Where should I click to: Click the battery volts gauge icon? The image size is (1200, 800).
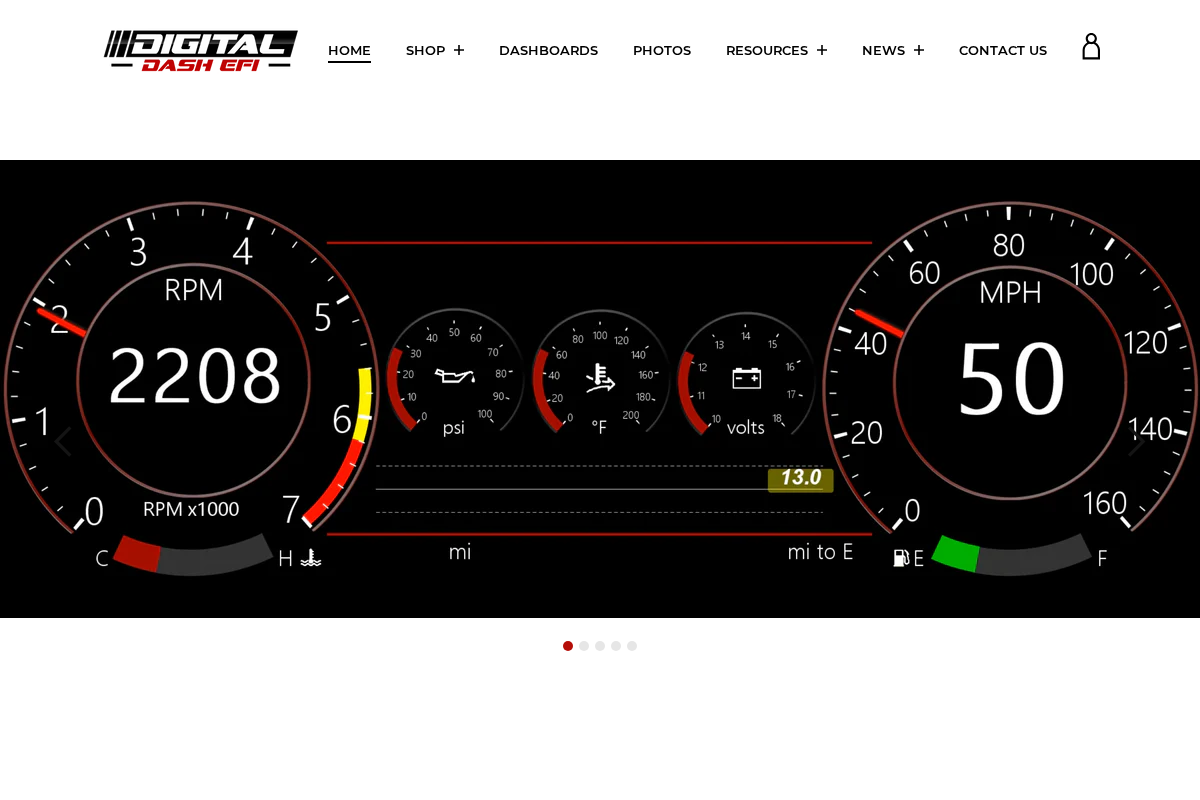745,378
